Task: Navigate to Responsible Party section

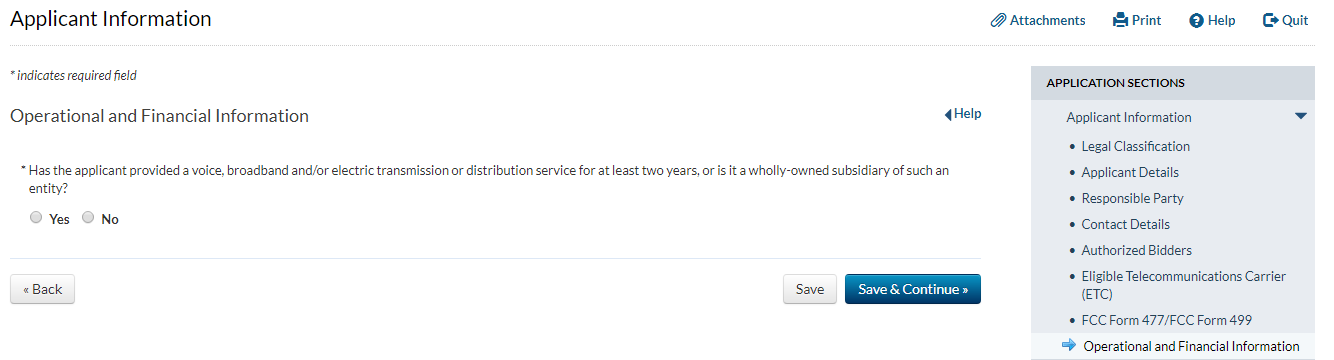Action: pyautogui.click(x=1132, y=198)
